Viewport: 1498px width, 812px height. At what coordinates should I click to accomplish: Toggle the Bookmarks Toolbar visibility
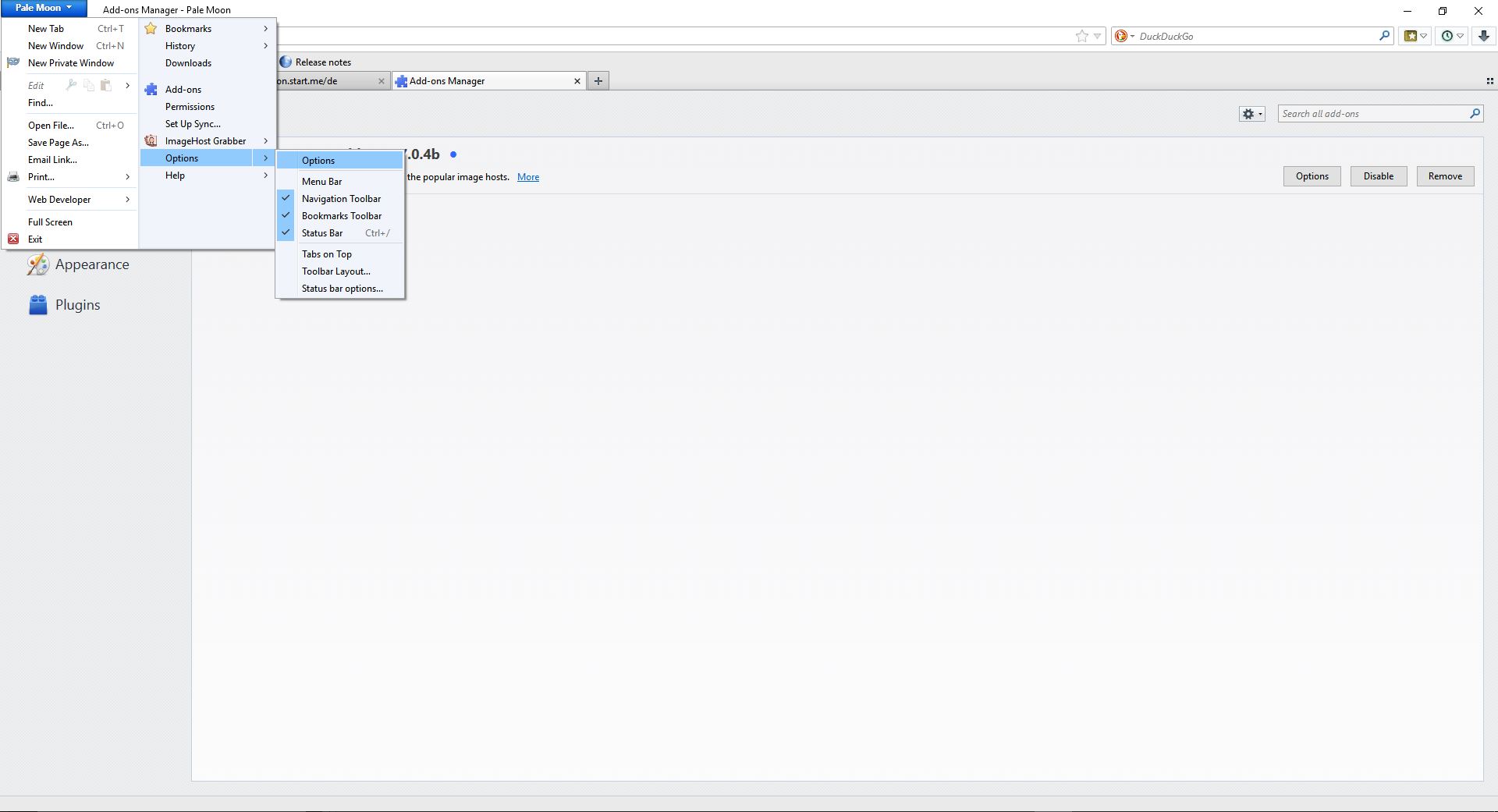click(341, 216)
